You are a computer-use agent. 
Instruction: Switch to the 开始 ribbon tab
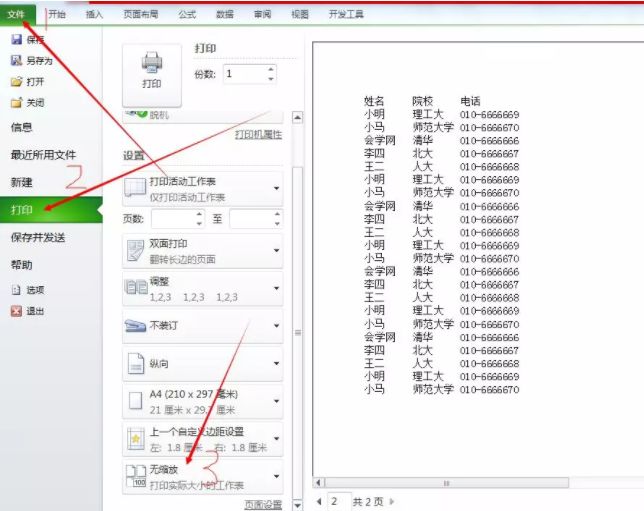pyautogui.click(x=57, y=14)
